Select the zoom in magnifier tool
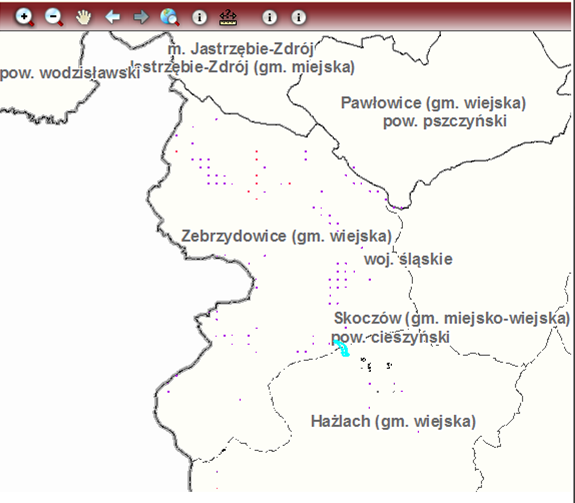 point(24,17)
